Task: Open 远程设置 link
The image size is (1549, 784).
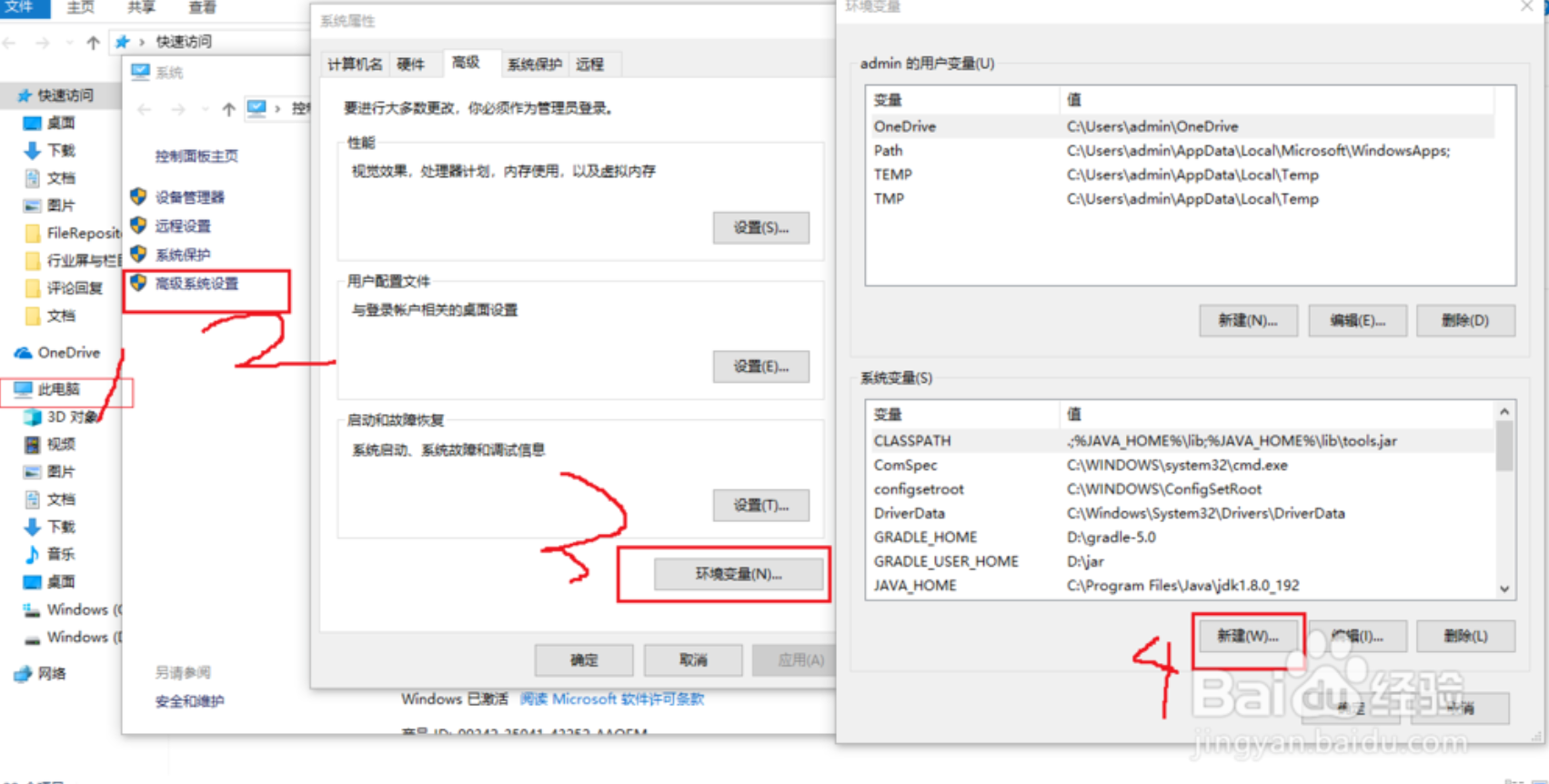Action: [x=183, y=226]
